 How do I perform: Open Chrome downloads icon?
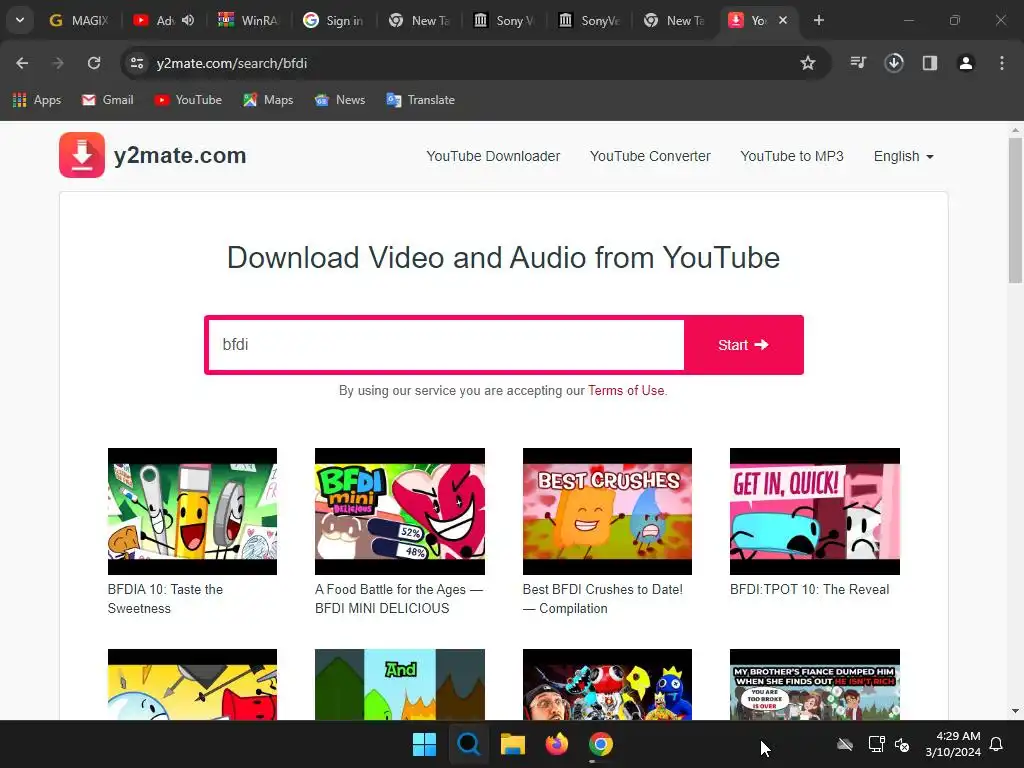point(894,63)
